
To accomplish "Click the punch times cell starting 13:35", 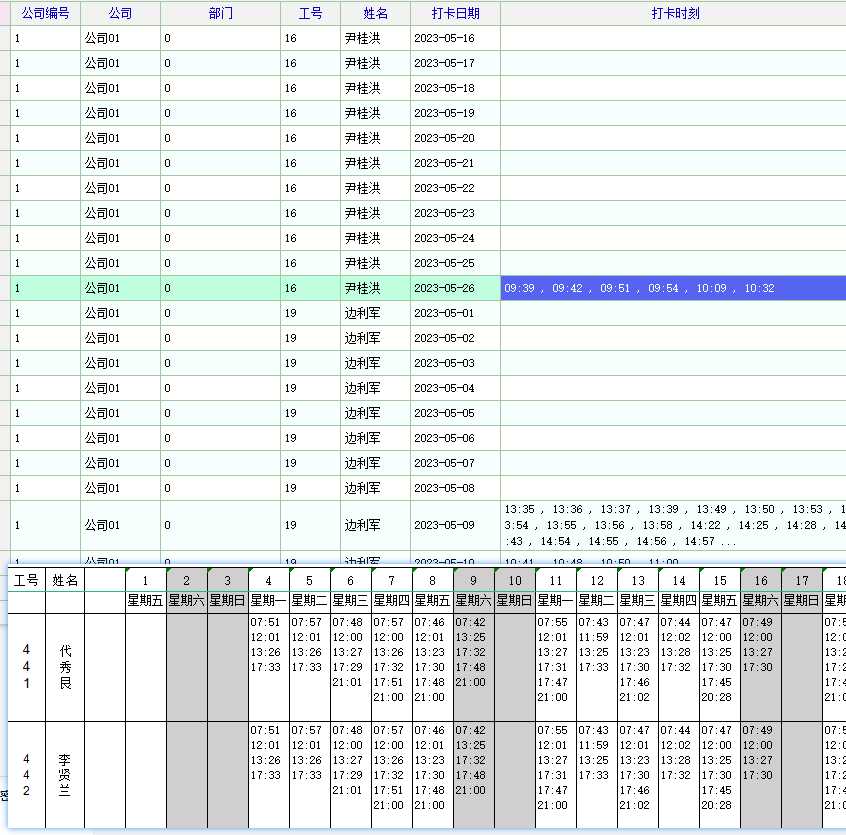I will tap(673, 525).
